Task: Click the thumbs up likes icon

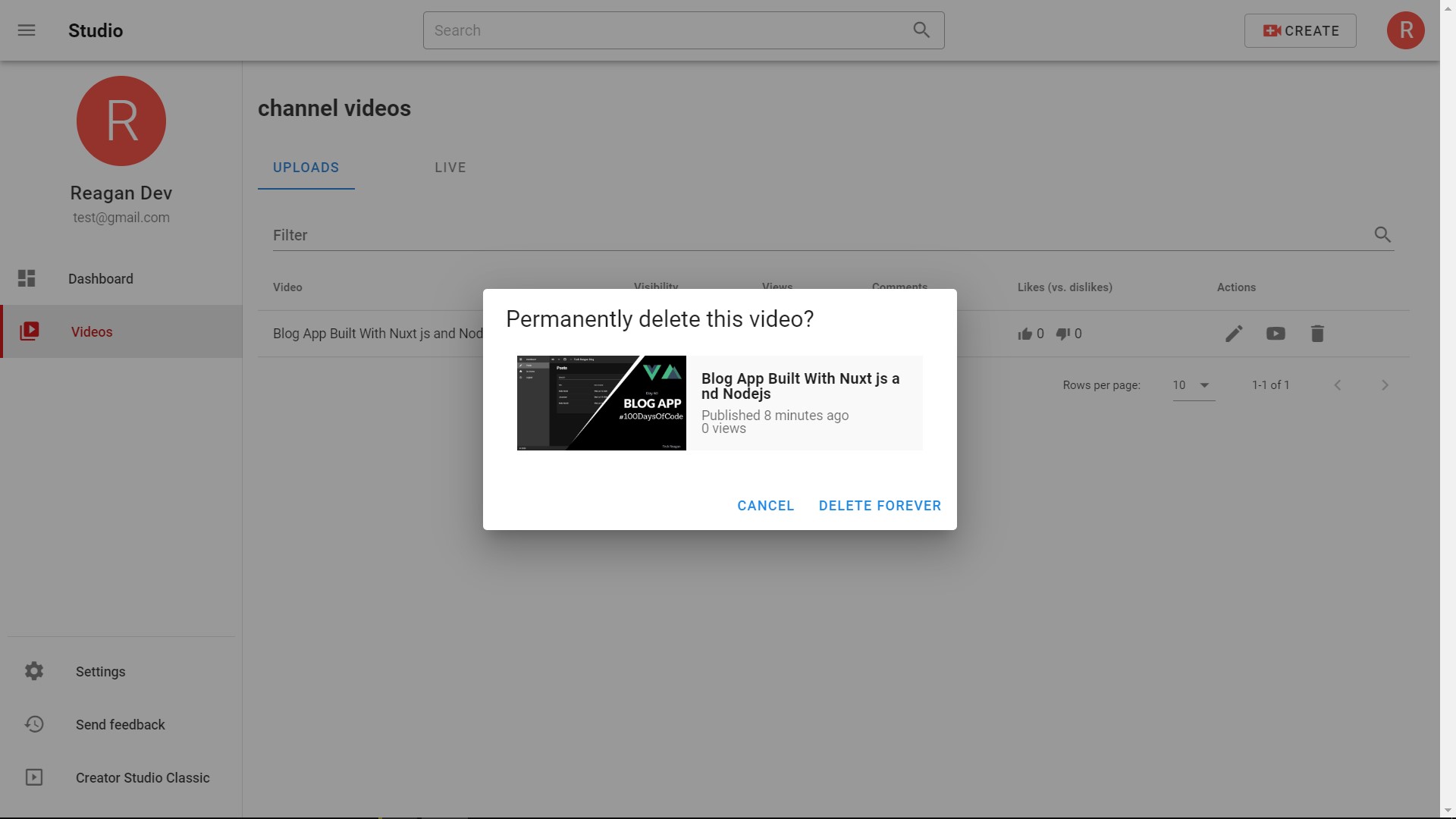Action: 1025,334
